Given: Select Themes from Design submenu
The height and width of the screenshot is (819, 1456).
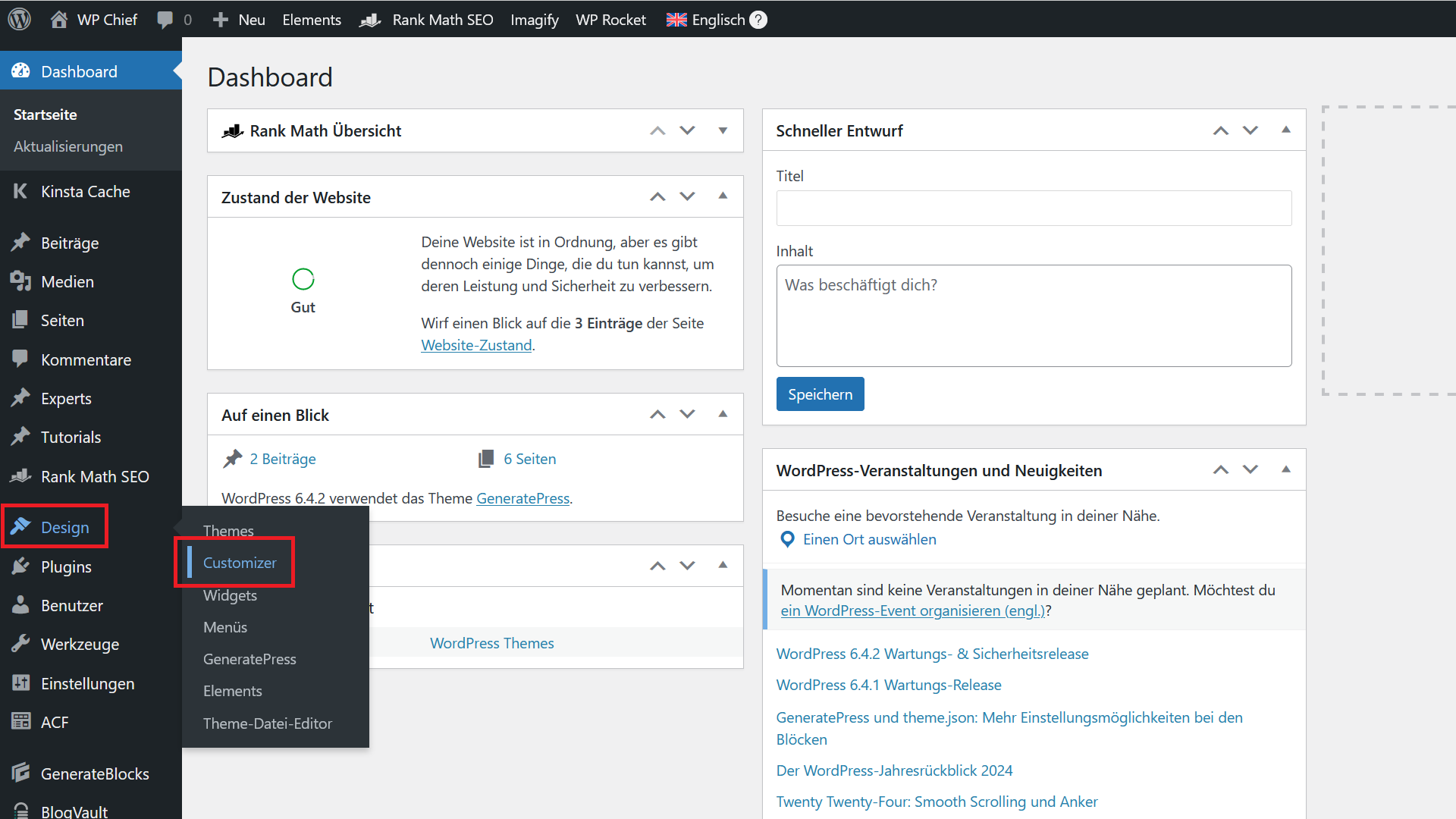Looking at the screenshot, I should tap(227, 530).
